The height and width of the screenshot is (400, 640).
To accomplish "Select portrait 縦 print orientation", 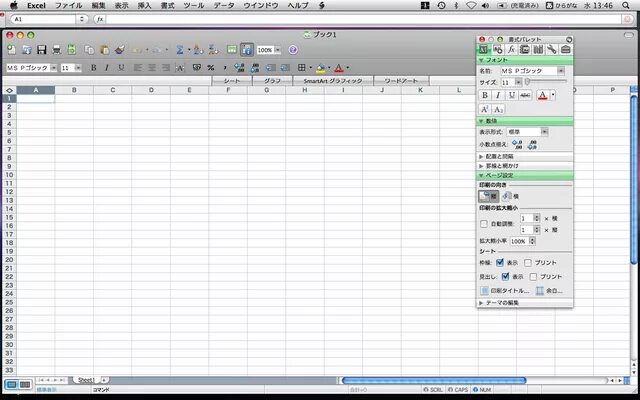I will [489, 196].
